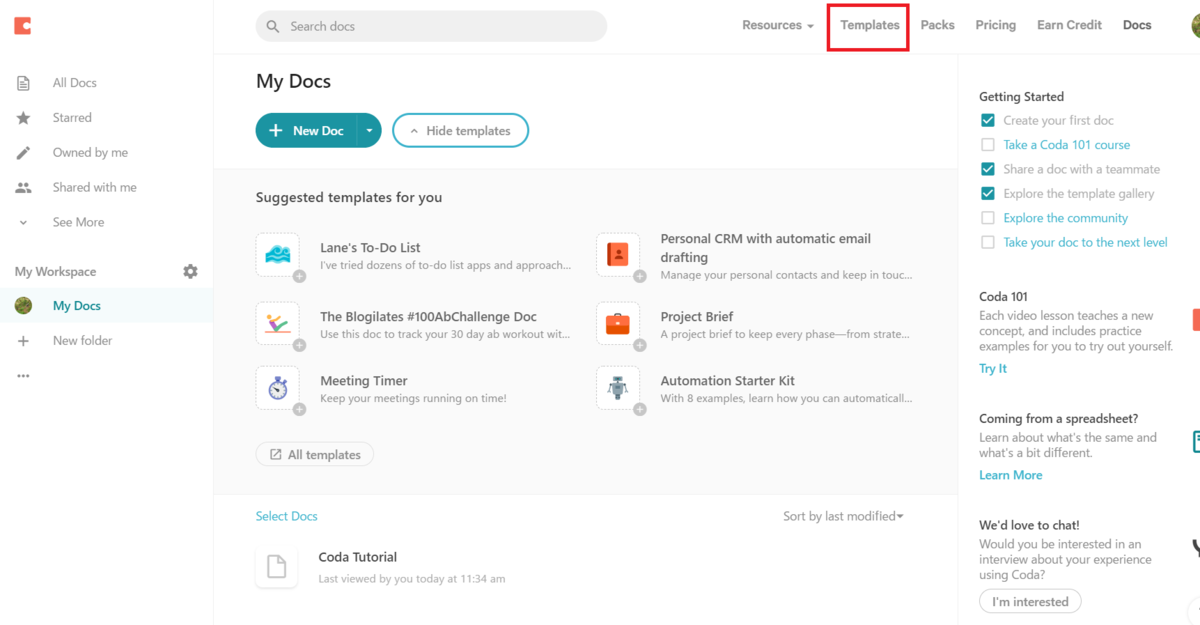Select Owned by me in sidebar
1200x625 pixels.
pyautogui.click(x=90, y=153)
